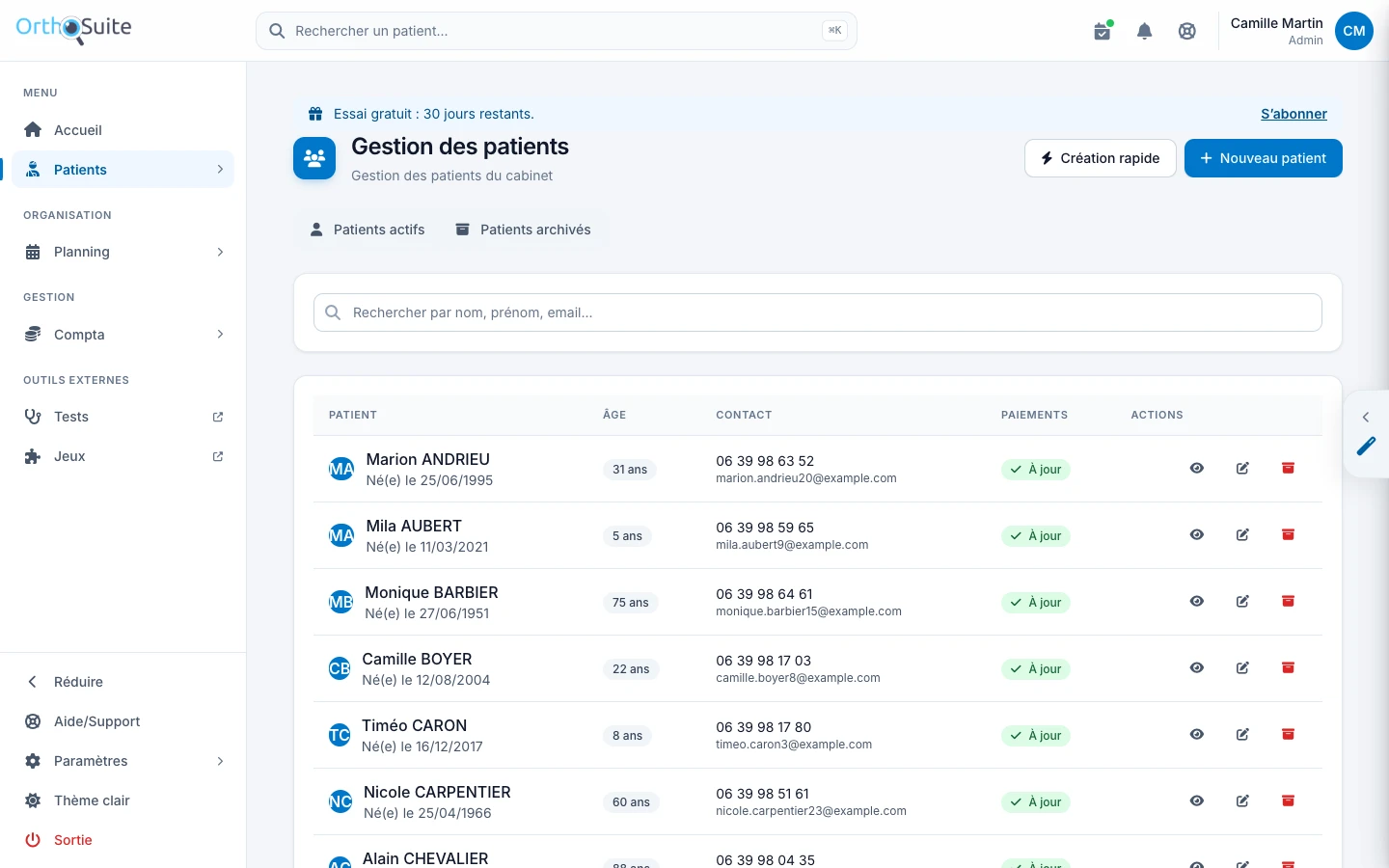Expand the Patients menu chevron
The image size is (1389, 868).
click(x=220, y=170)
